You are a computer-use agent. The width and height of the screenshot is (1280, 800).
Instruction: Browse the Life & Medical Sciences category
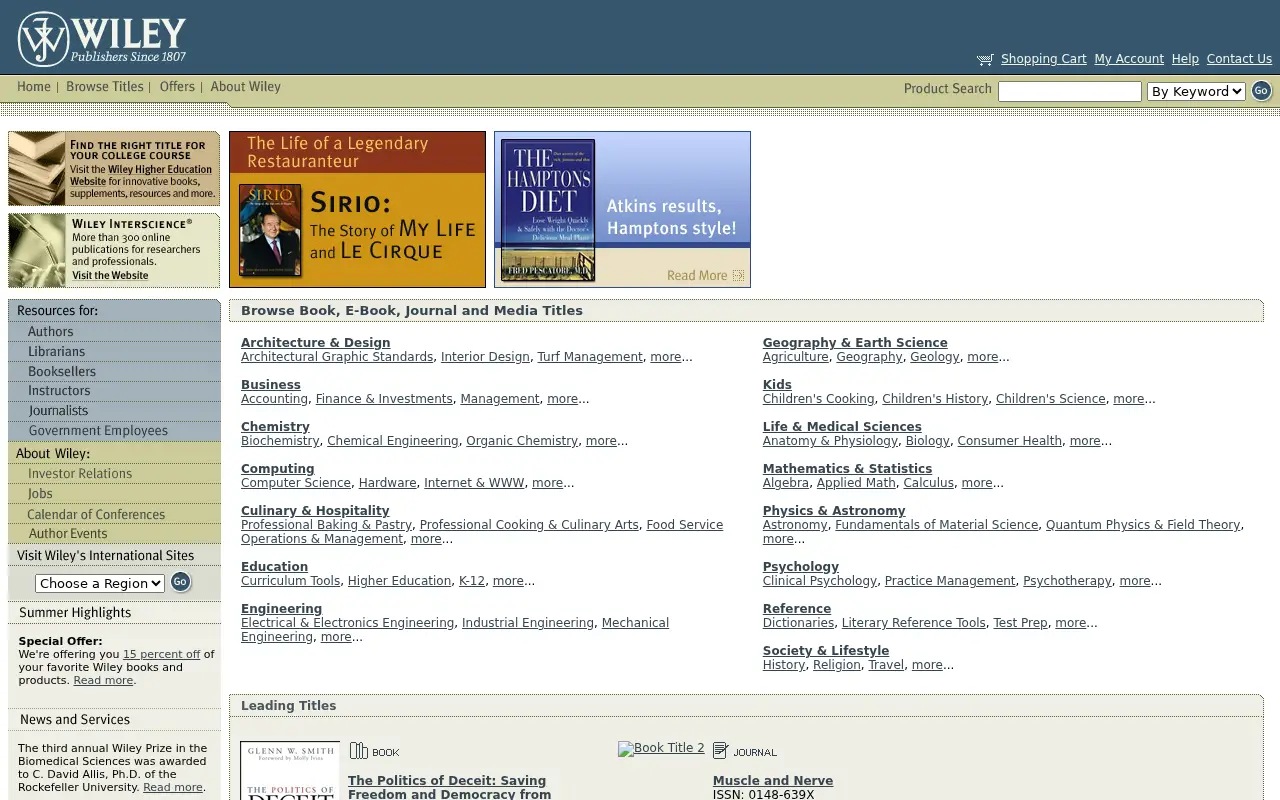pyautogui.click(x=842, y=427)
